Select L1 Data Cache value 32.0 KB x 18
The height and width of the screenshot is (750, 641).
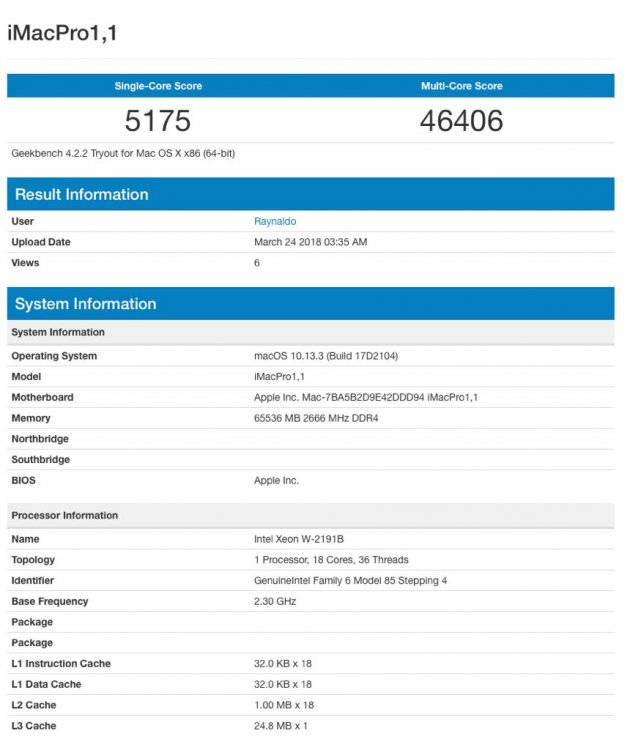tap(283, 684)
